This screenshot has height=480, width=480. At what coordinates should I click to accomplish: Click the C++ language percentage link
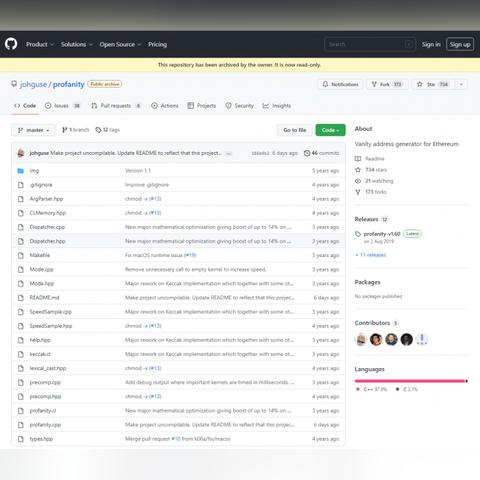click(x=372, y=389)
